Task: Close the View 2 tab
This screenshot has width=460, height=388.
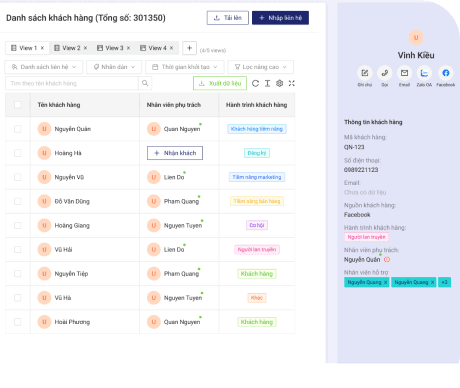Action: (85, 48)
